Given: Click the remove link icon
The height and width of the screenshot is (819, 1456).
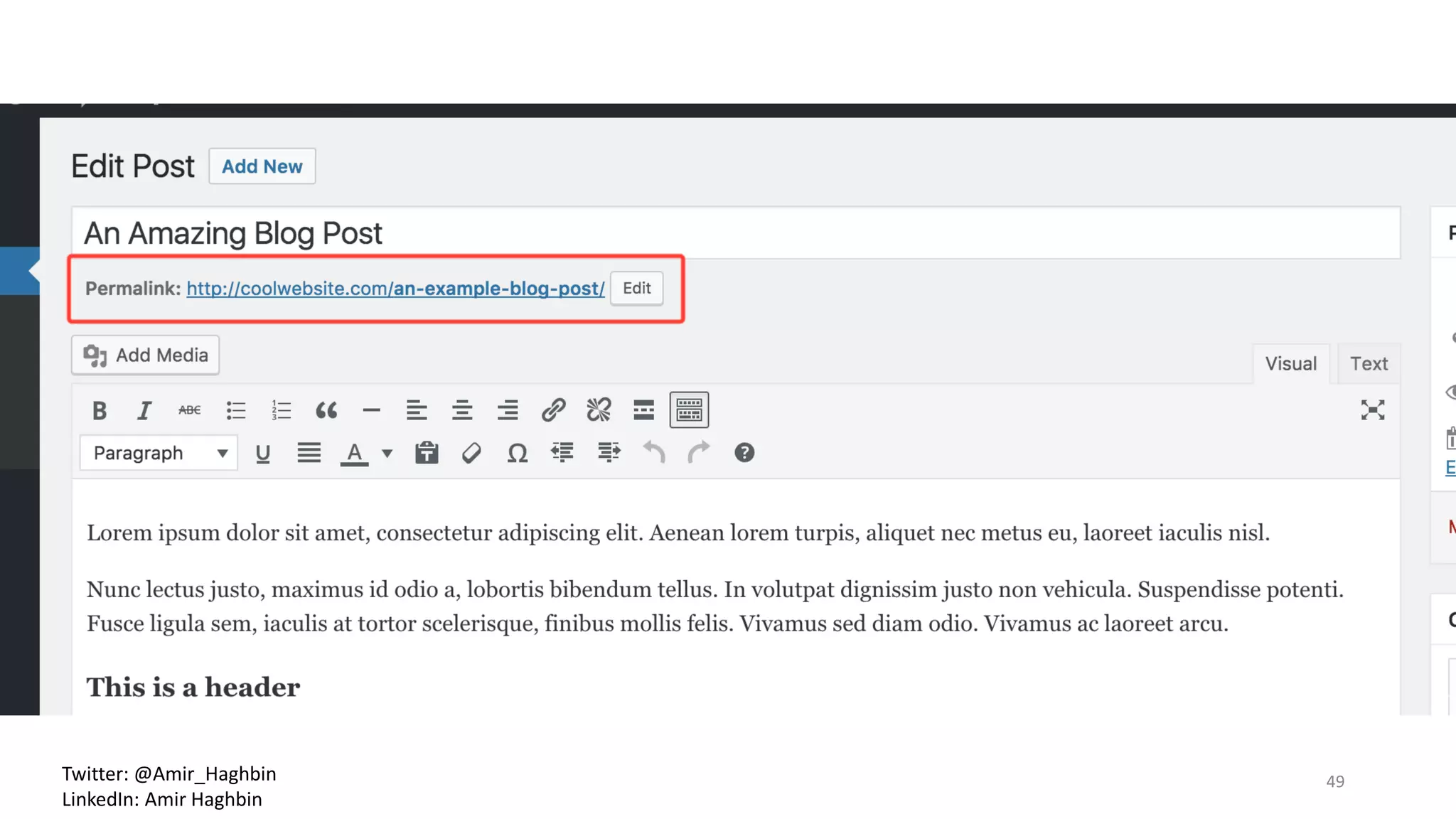Looking at the screenshot, I should (599, 410).
